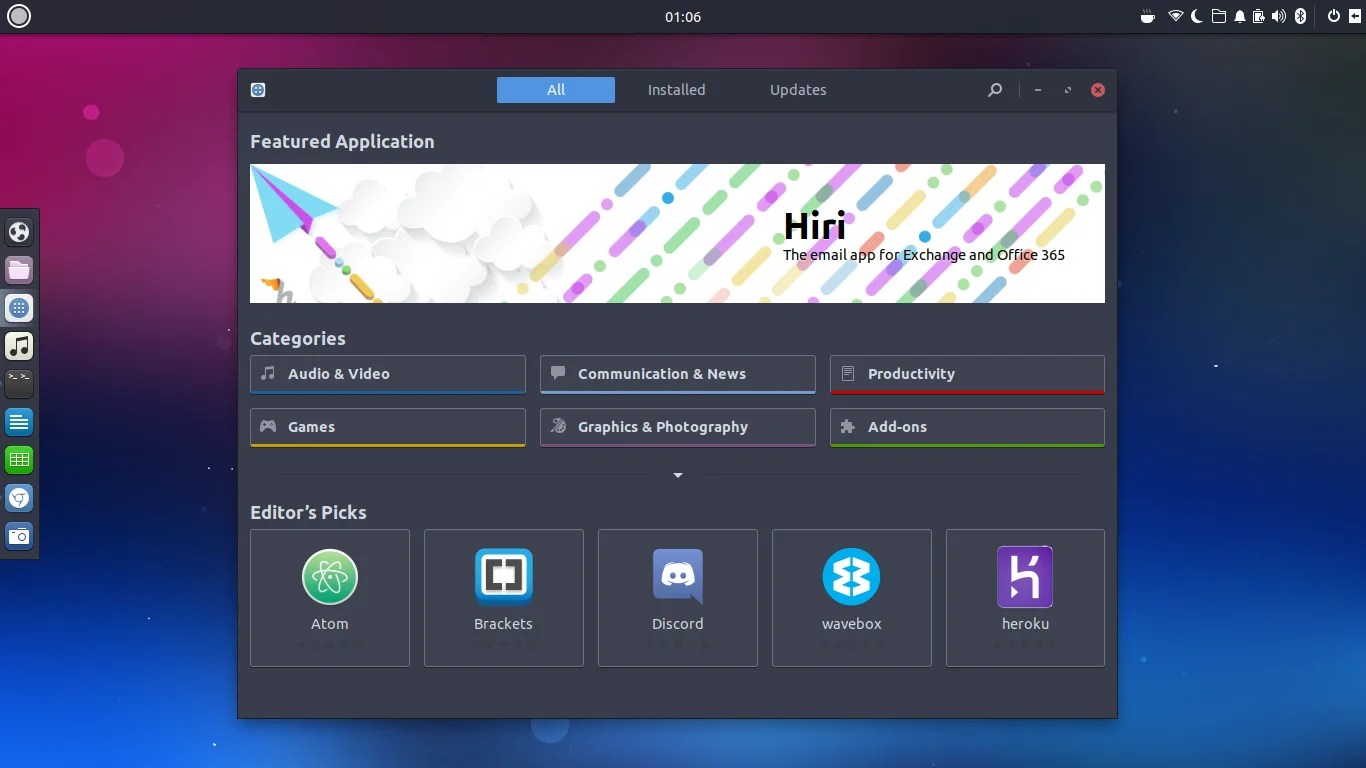Image resolution: width=1366 pixels, height=768 pixels.
Task: Click the Software grid icon in dock
Action: click(19, 308)
